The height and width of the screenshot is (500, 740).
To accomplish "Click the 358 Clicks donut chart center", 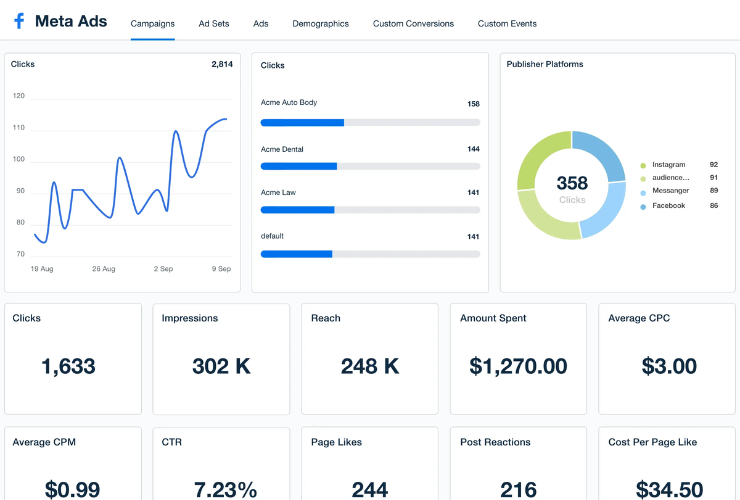I will (x=572, y=187).
